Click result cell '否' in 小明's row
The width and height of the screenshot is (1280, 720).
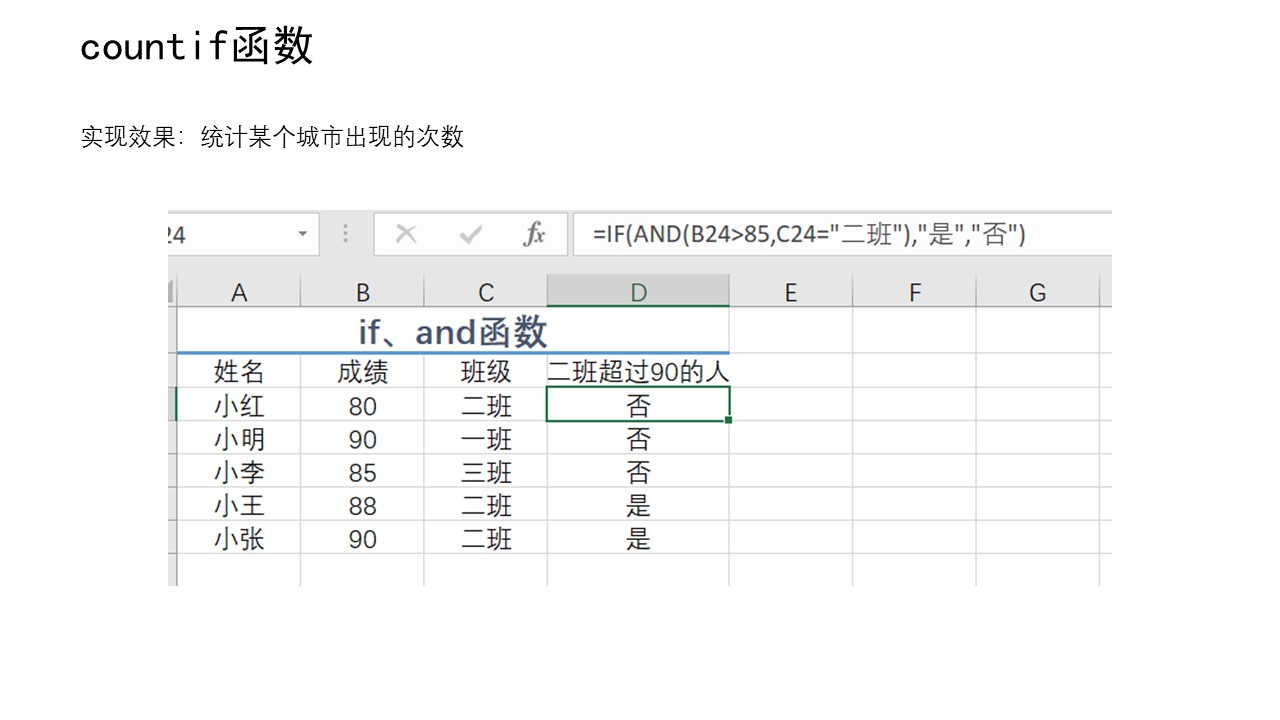pos(638,439)
